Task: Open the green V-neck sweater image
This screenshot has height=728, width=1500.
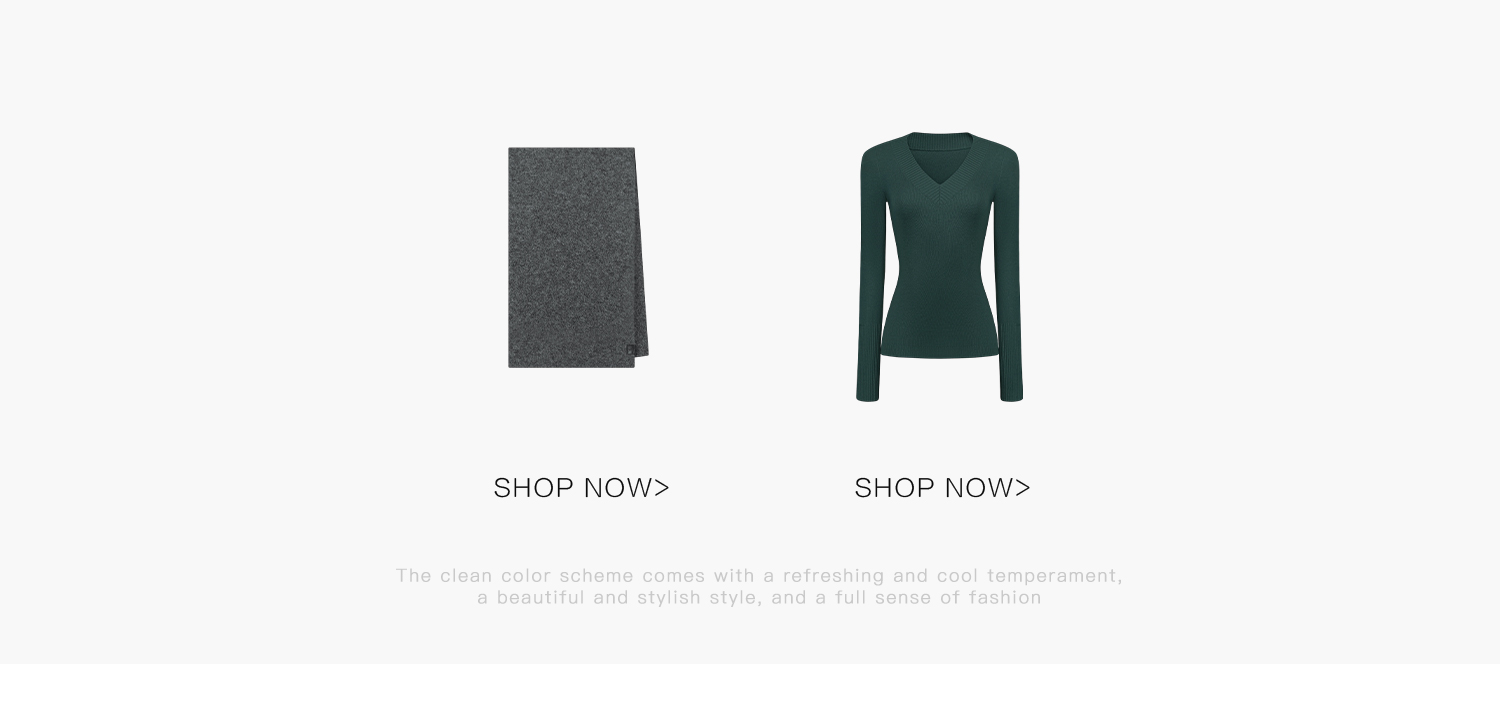Action: (x=940, y=267)
